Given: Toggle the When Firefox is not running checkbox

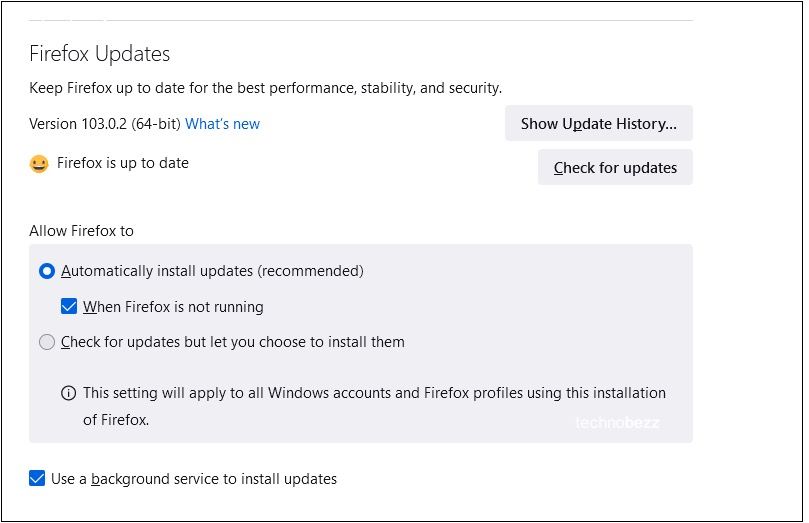Looking at the screenshot, I should click(69, 306).
